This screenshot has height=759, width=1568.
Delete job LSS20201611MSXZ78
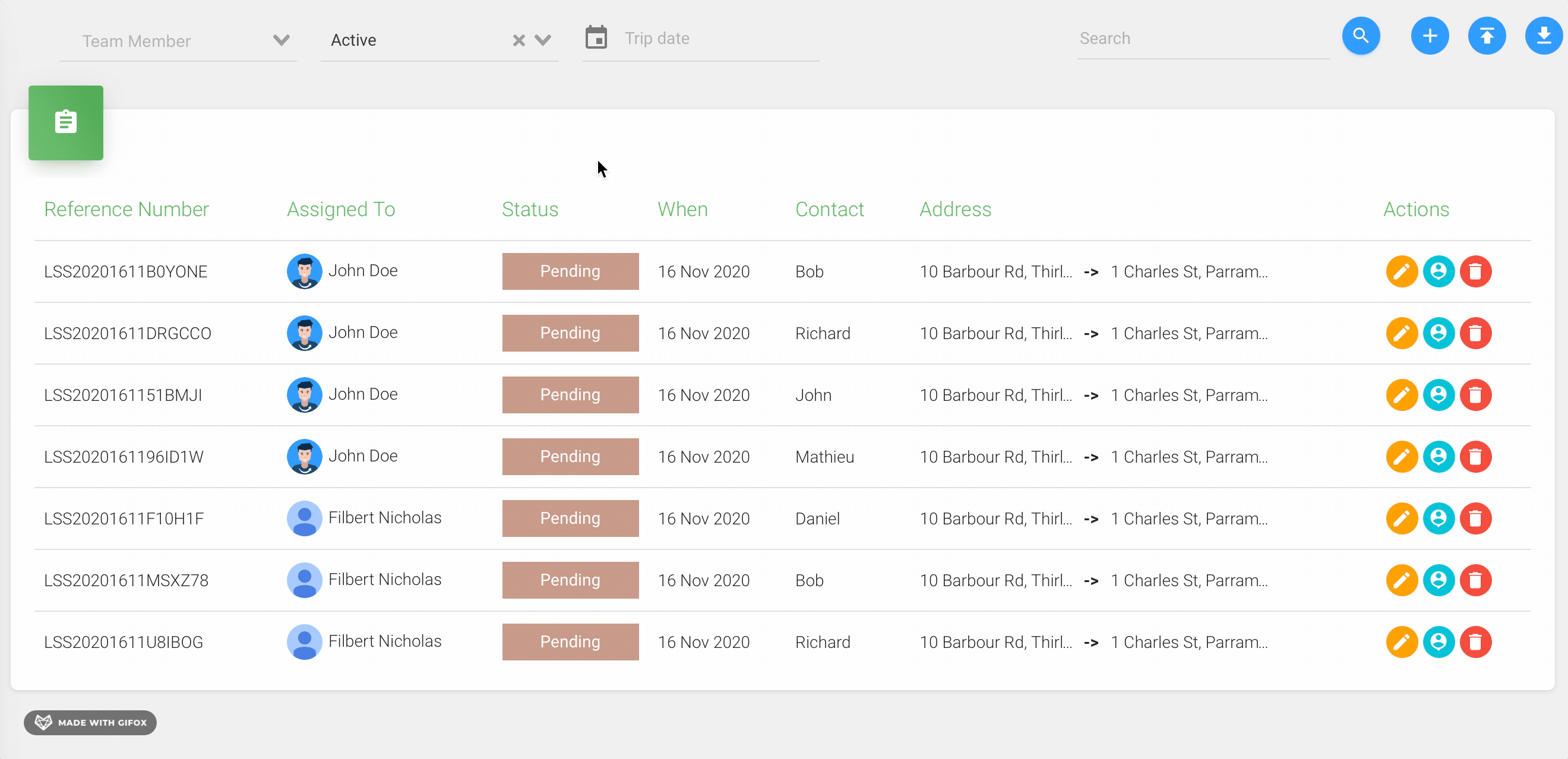[1475, 581]
